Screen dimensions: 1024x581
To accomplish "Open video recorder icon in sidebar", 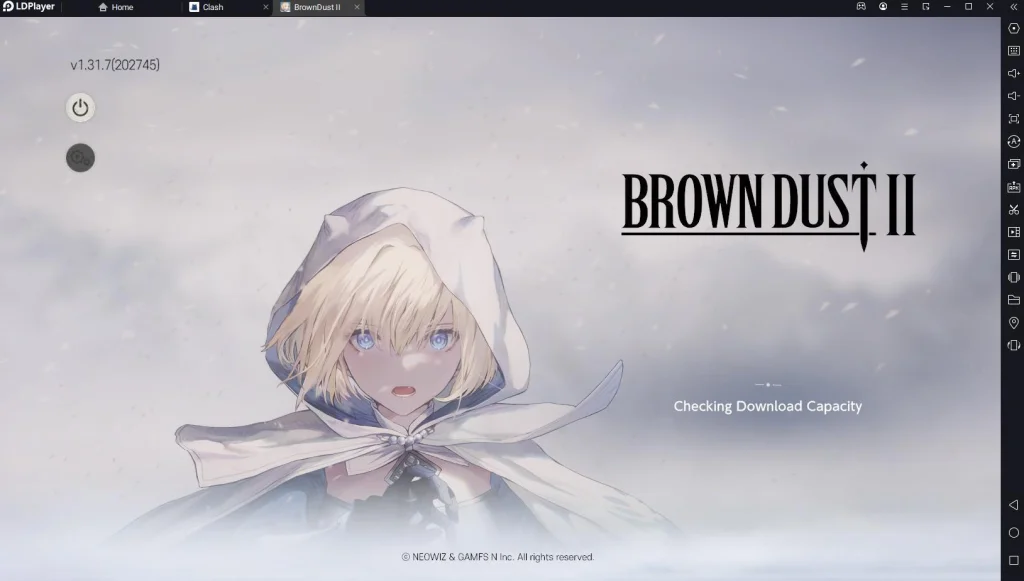I will coord(1014,232).
